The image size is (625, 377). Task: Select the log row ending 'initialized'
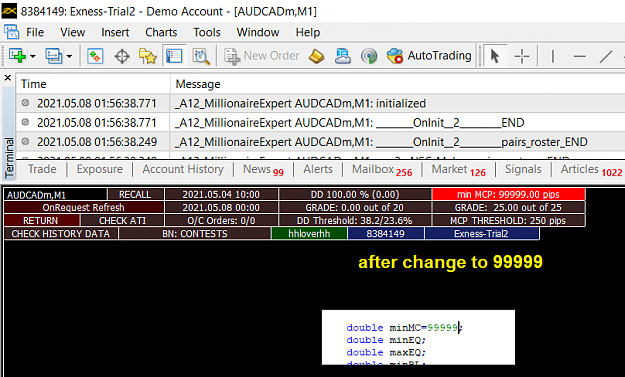tap(320, 104)
